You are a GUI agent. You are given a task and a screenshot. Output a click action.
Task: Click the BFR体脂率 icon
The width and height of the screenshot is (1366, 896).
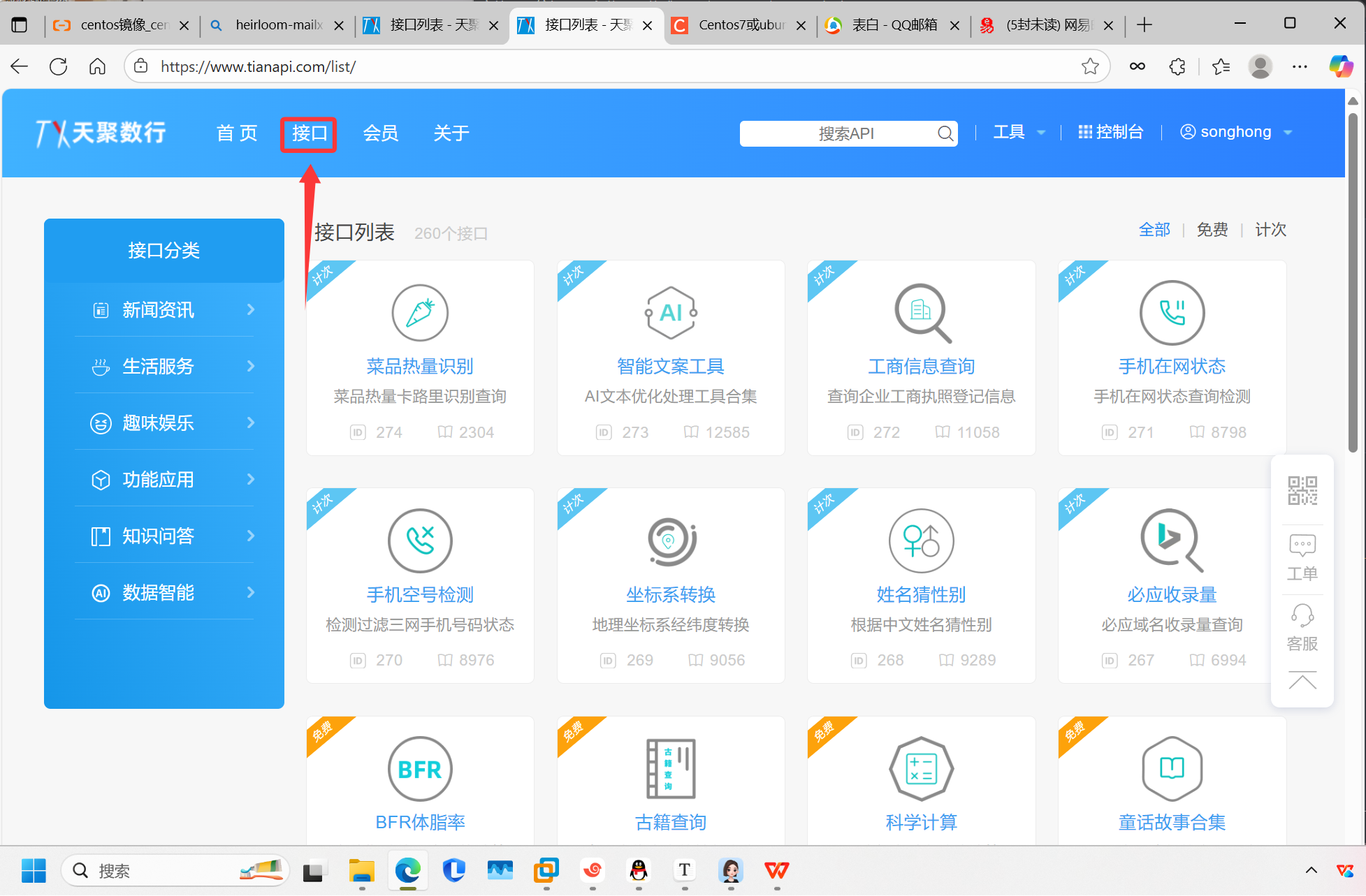(x=420, y=769)
